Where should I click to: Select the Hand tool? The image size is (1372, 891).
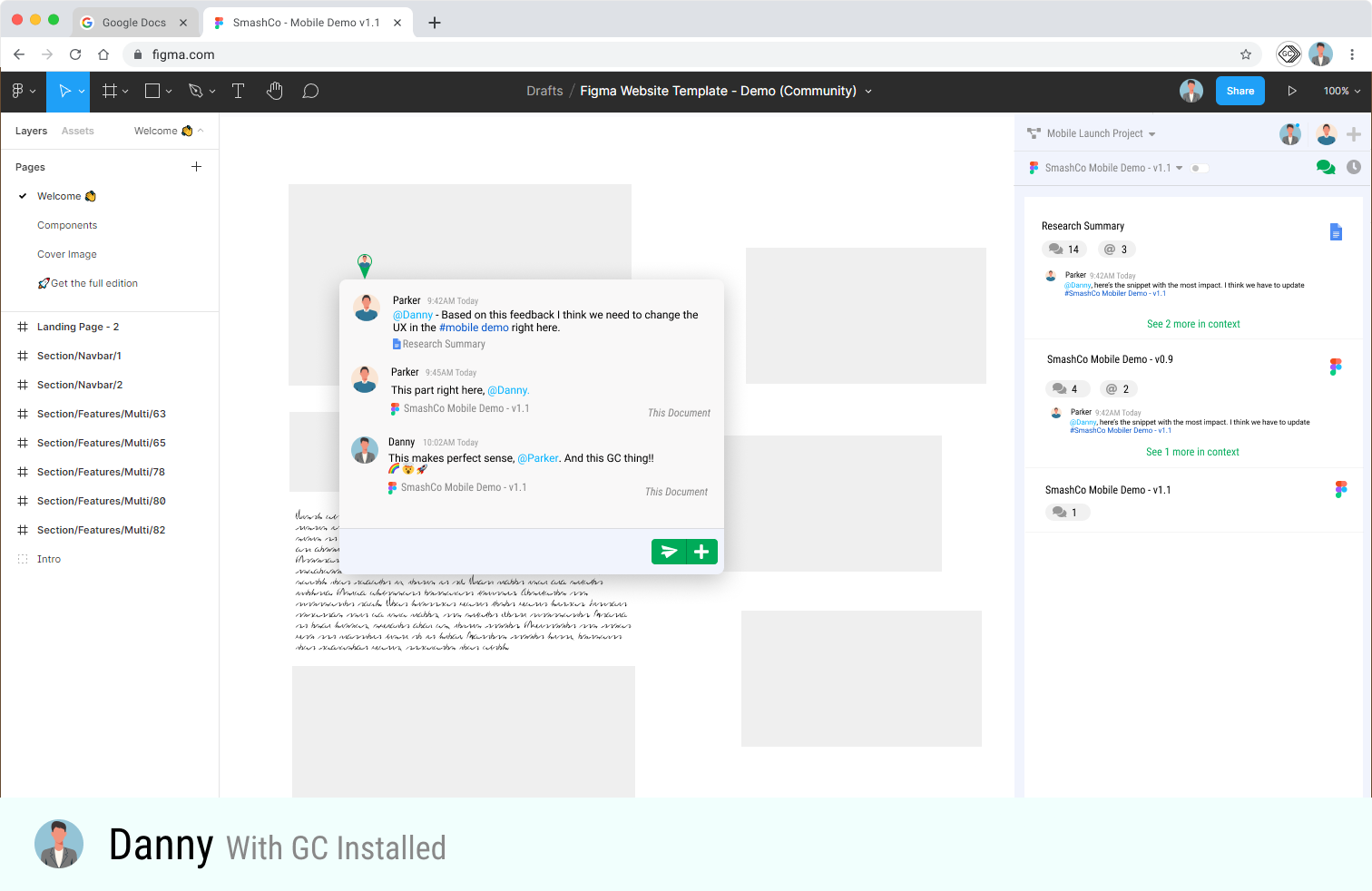[x=275, y=91]
